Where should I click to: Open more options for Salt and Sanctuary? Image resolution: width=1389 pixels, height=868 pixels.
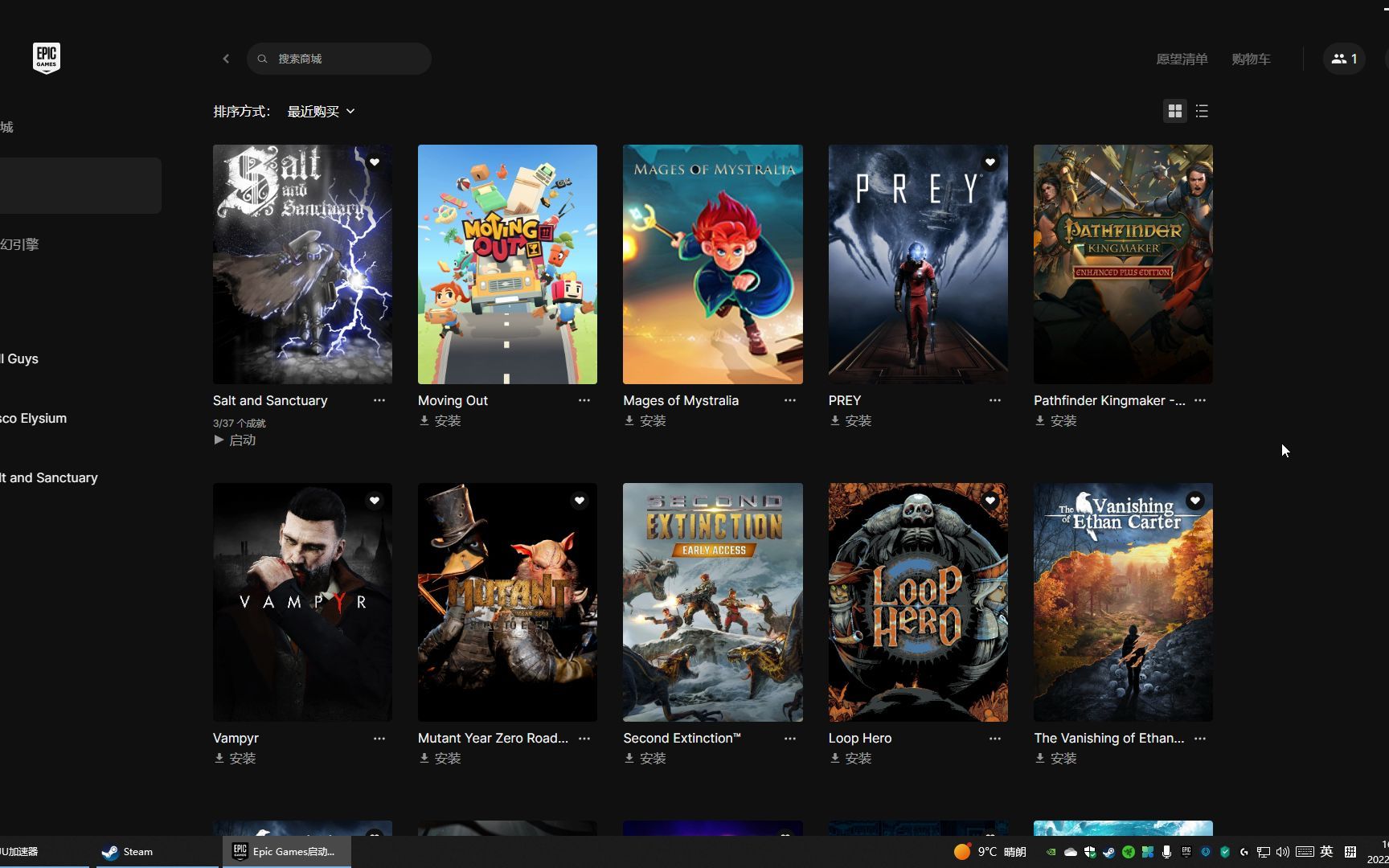(379, 400)
